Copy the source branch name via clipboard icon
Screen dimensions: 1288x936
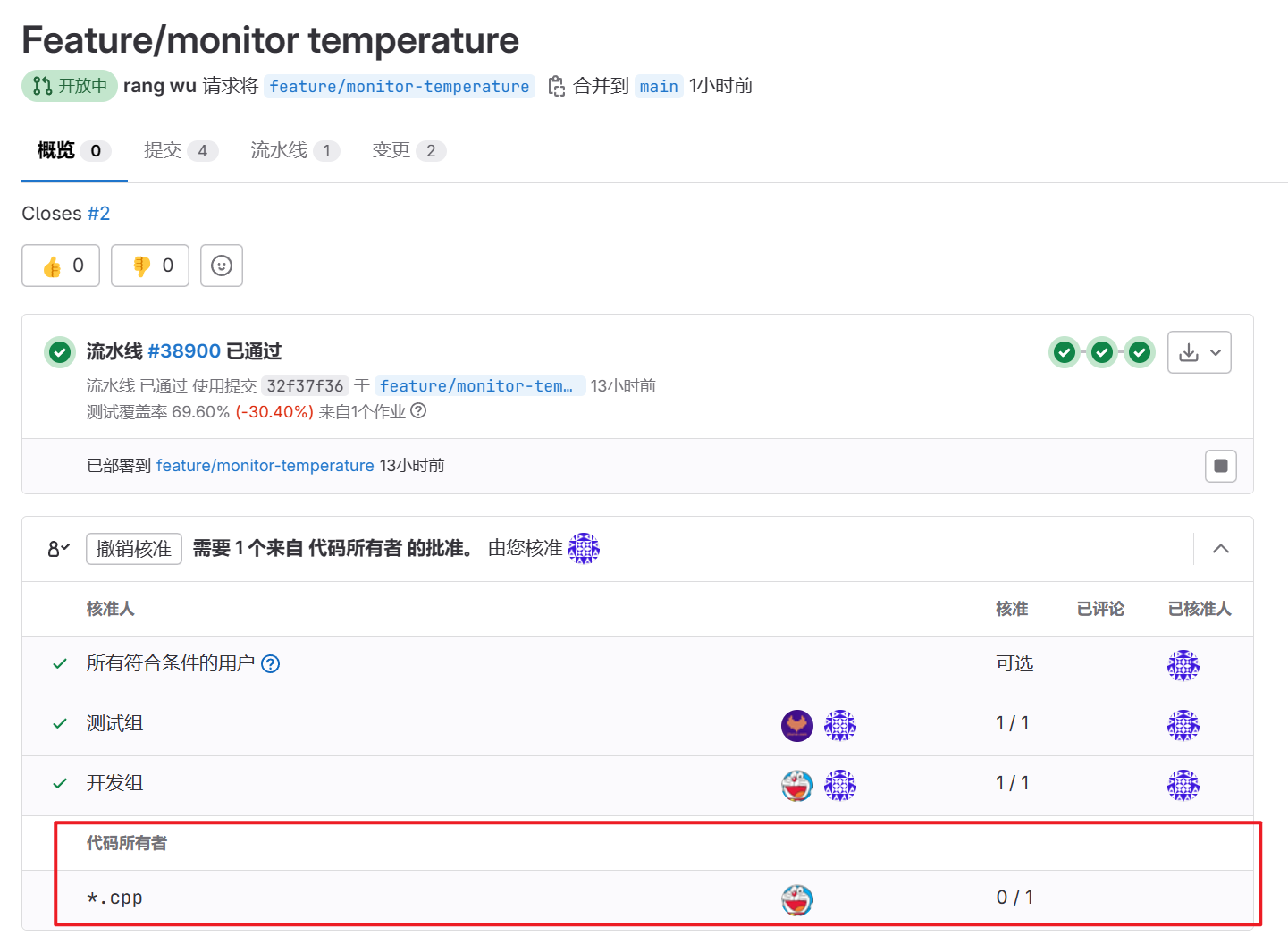(x=556, y=86)
